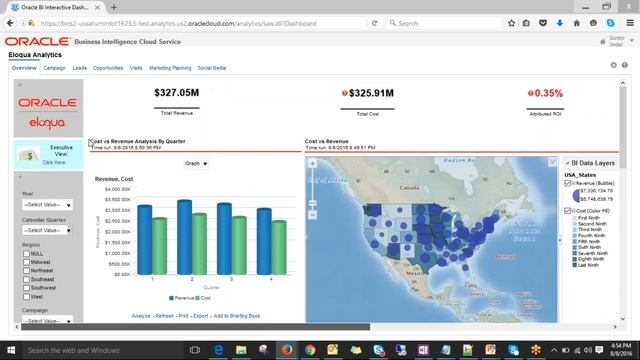
Task: Click the Analyze link under the chart
Action: tap(141, 316)
